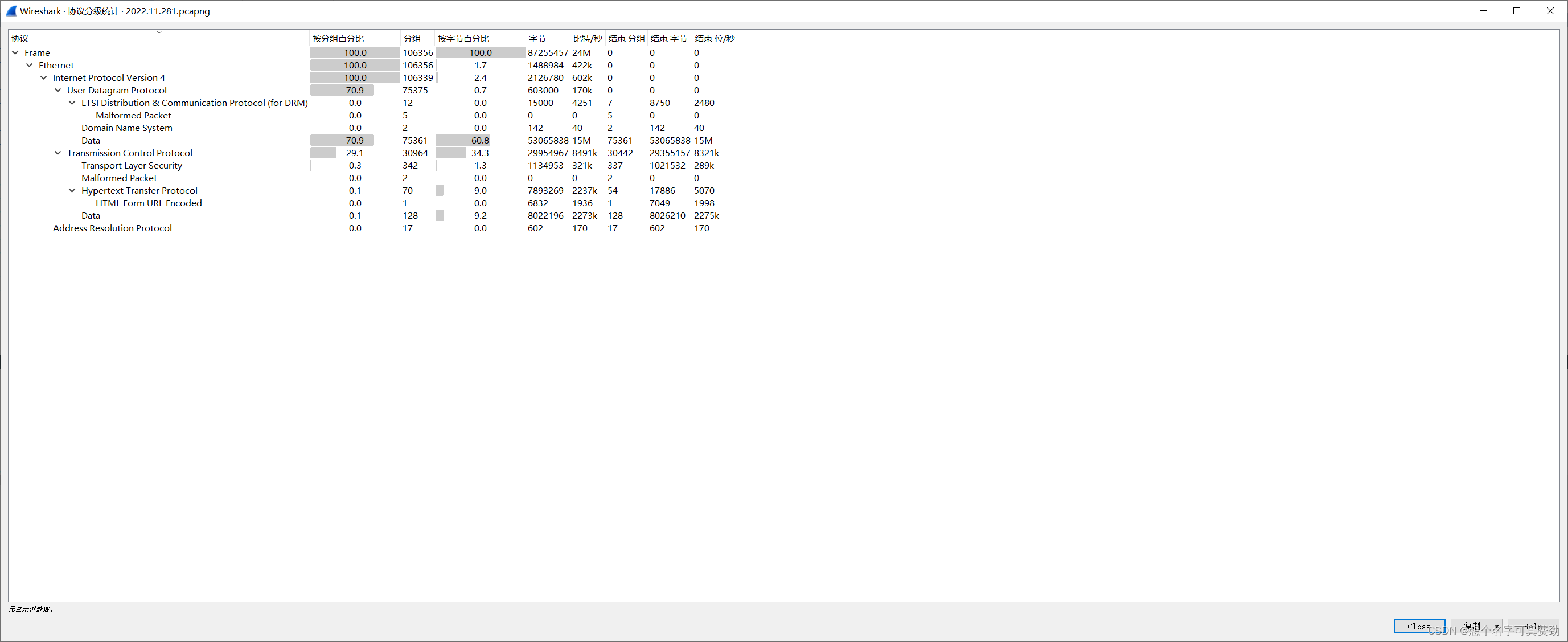Click the Wireshark shark fin icon
The width and height of the screenshot is (1568, 642).
[11, 11]
